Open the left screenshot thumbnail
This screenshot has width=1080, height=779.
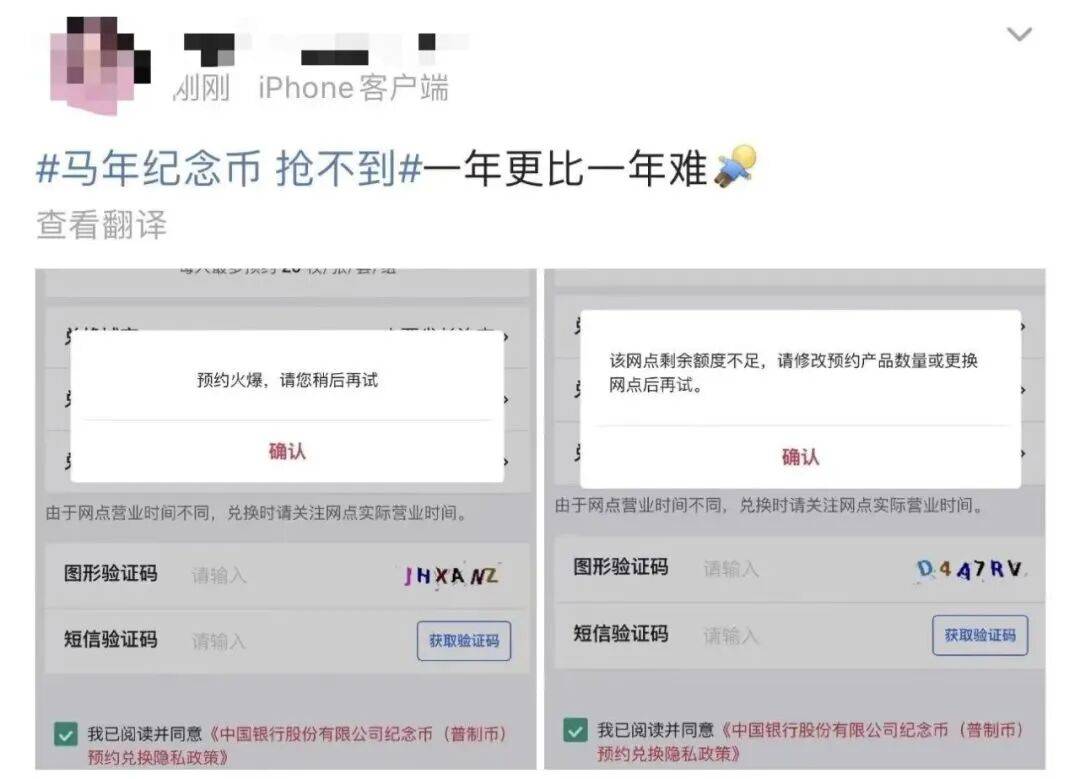(x=286, y=519)
